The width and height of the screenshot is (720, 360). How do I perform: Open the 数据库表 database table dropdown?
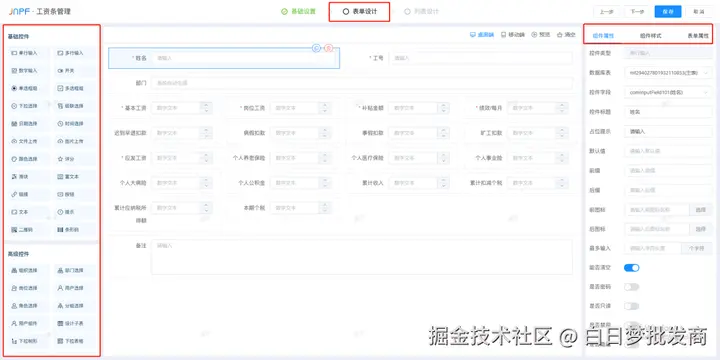pyautogui.click(x=668, y=73)
